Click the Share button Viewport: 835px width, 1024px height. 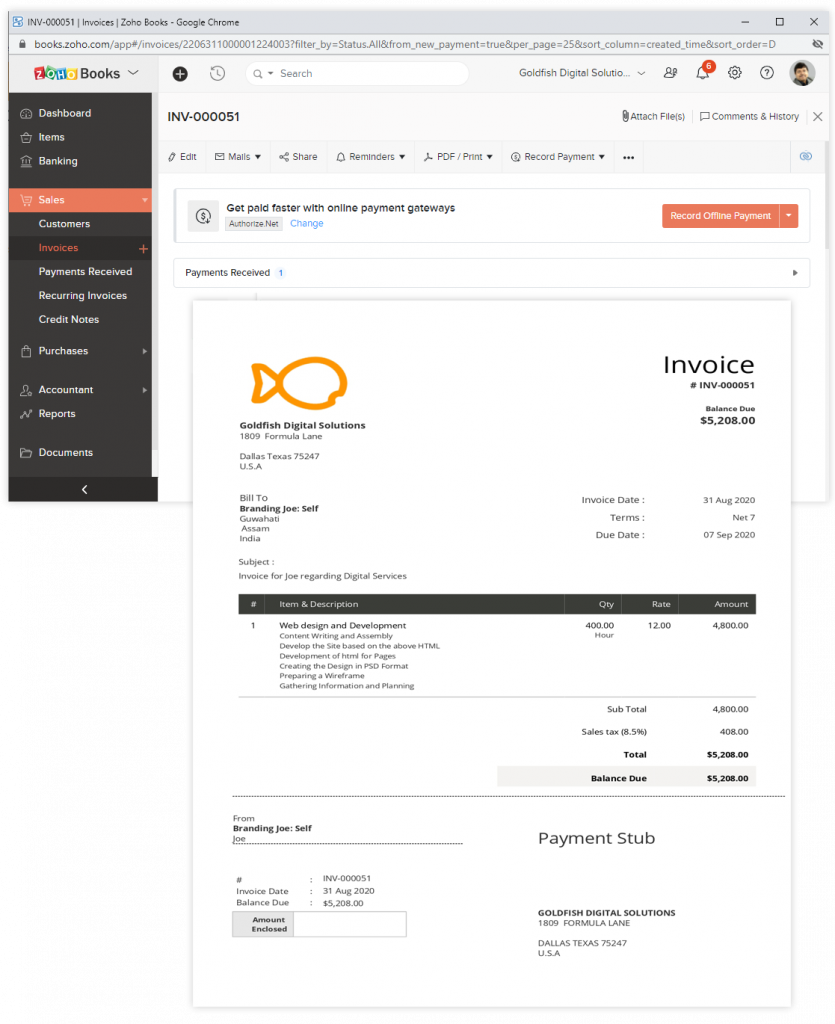click(x=298, y=157)
